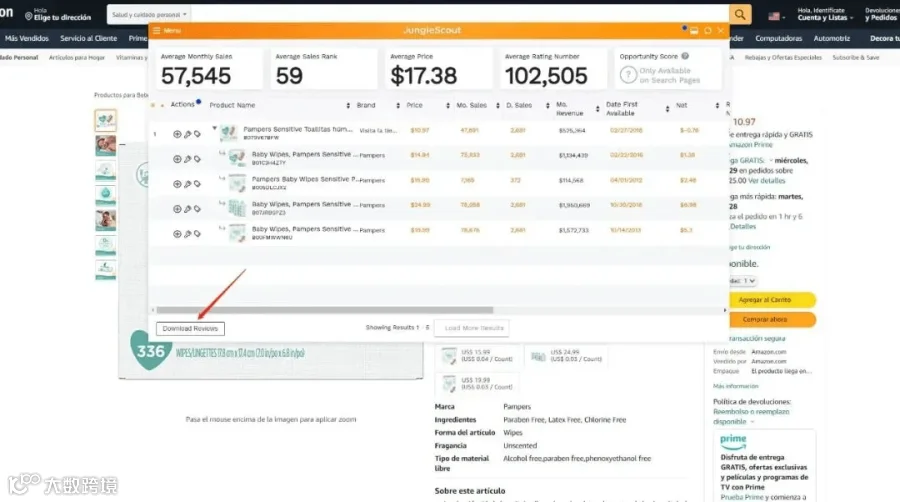Click the pin icon in first product row
The width and height of the screenshot is (900, 502).
[187, 134]
